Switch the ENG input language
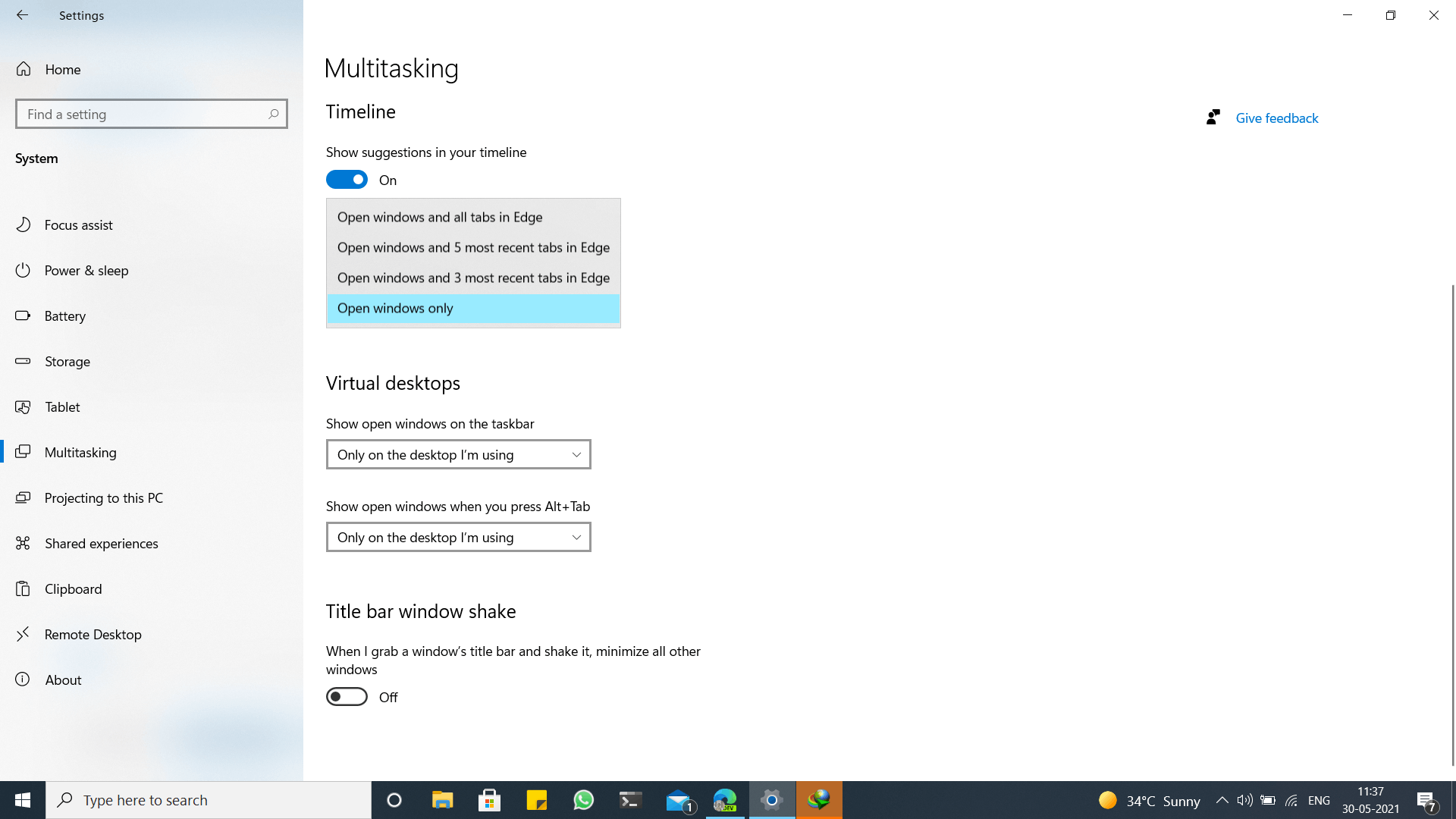This screenshot has height=819, width=1456. pyautogui.click(x=1319, y=800)
